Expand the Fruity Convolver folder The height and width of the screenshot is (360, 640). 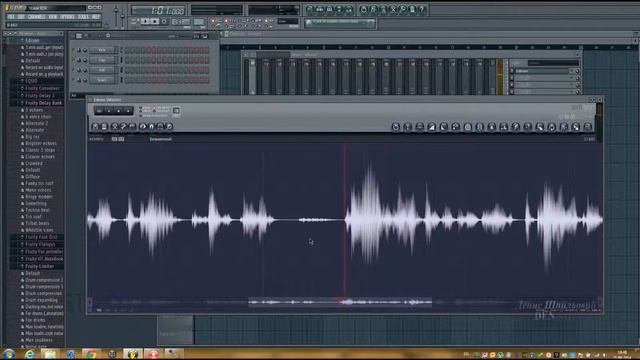(x=42, y=88)
